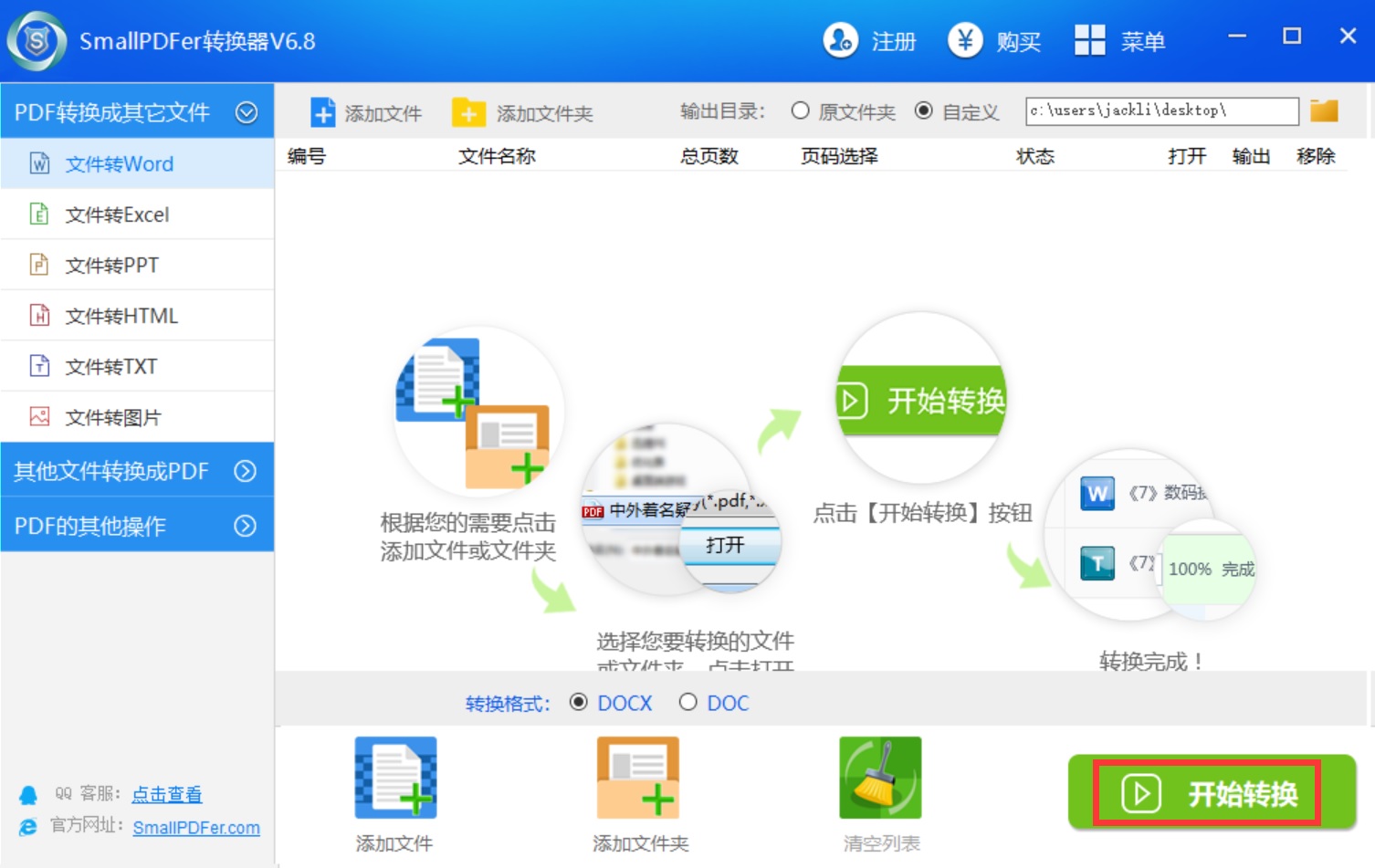Click the 开始转换 illustration in the guide
This screenshot has height=868, width=1375.
(921, 398)
